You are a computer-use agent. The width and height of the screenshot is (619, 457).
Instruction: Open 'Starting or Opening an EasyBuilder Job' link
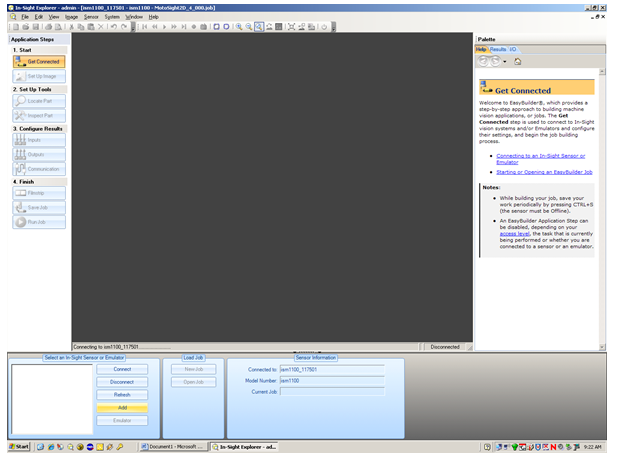544,172
